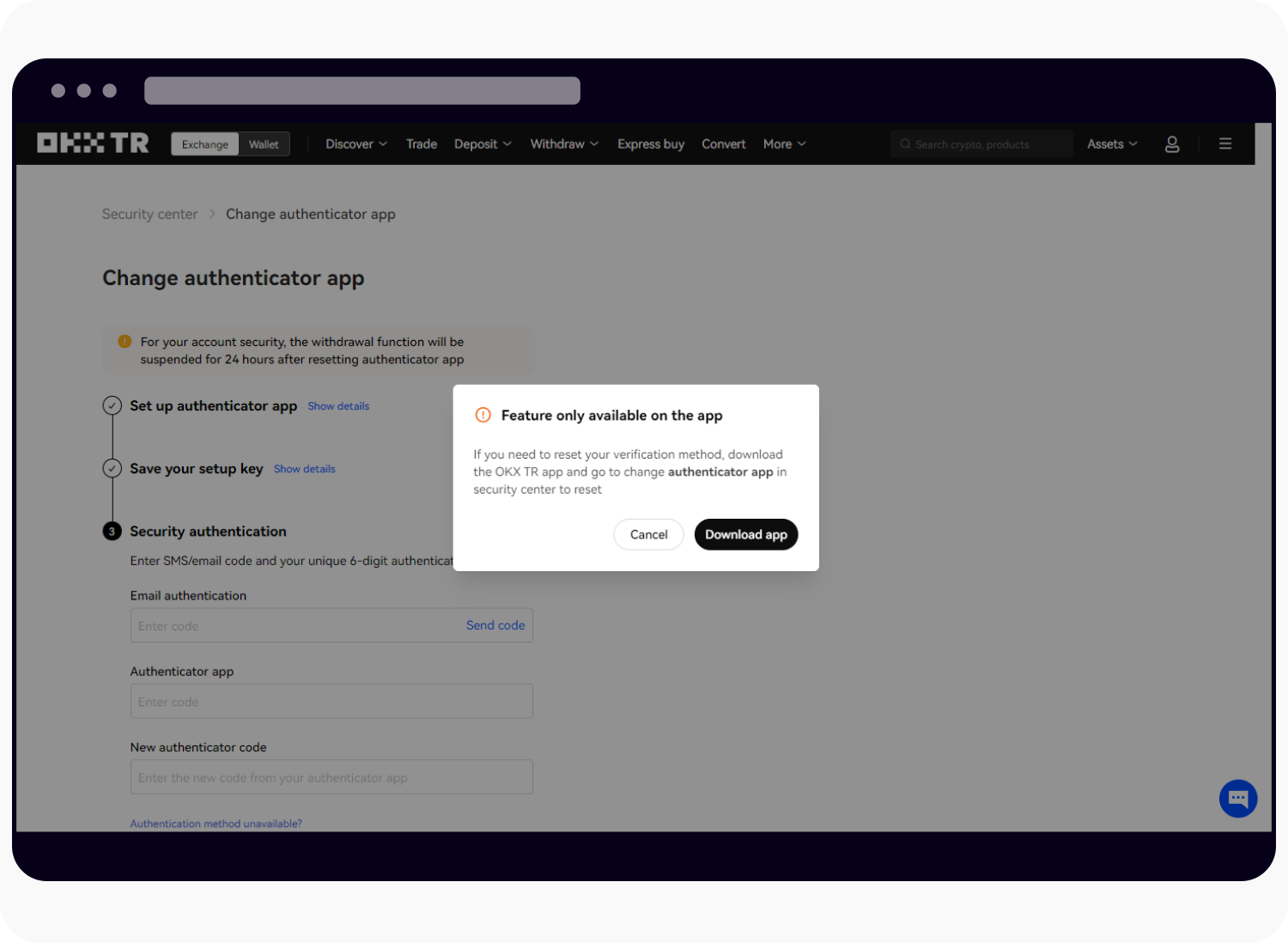Click Send code for email authentication
The image size is (1288, 943).
[495, 625]
